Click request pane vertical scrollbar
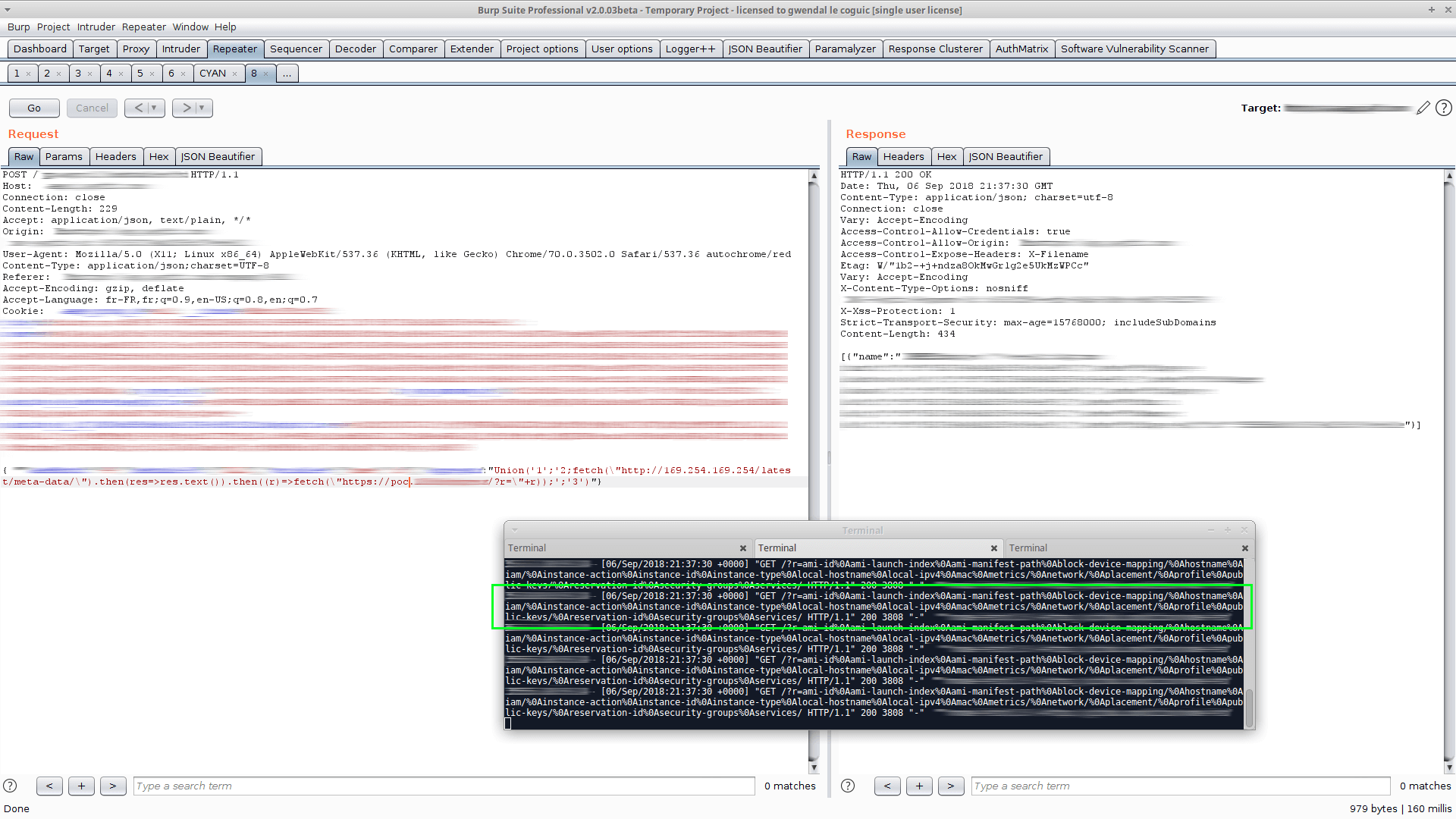This screenshot has width=1456, height=819. (814, 470)
